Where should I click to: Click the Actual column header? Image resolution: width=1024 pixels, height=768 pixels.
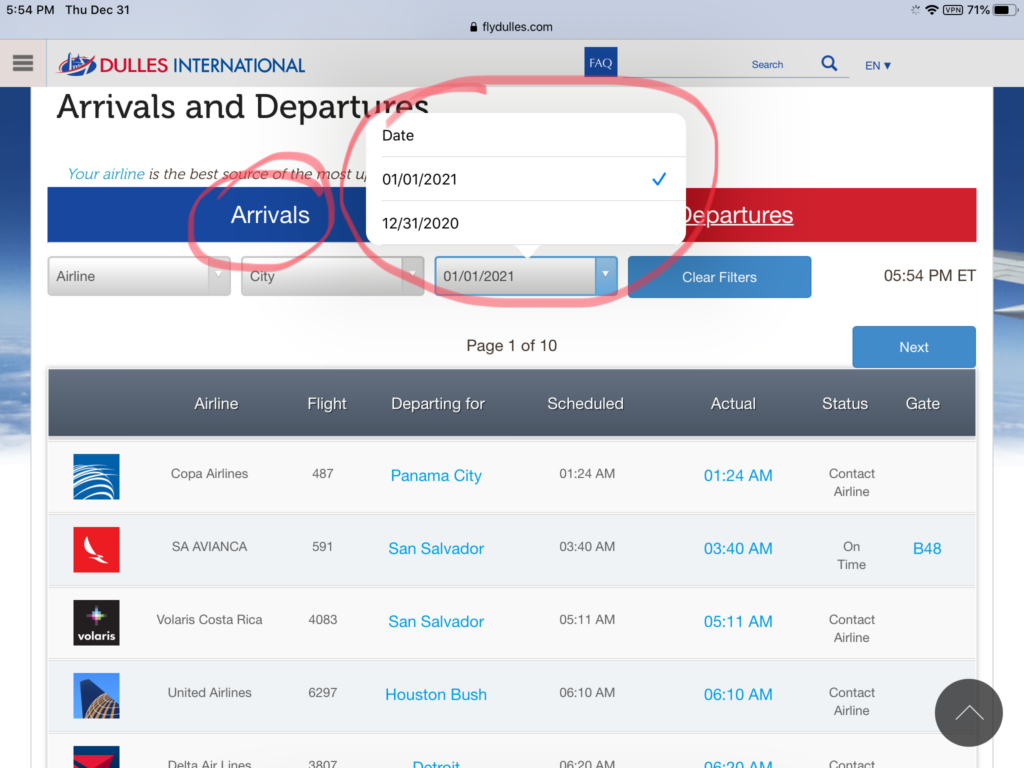click(733, 404)
